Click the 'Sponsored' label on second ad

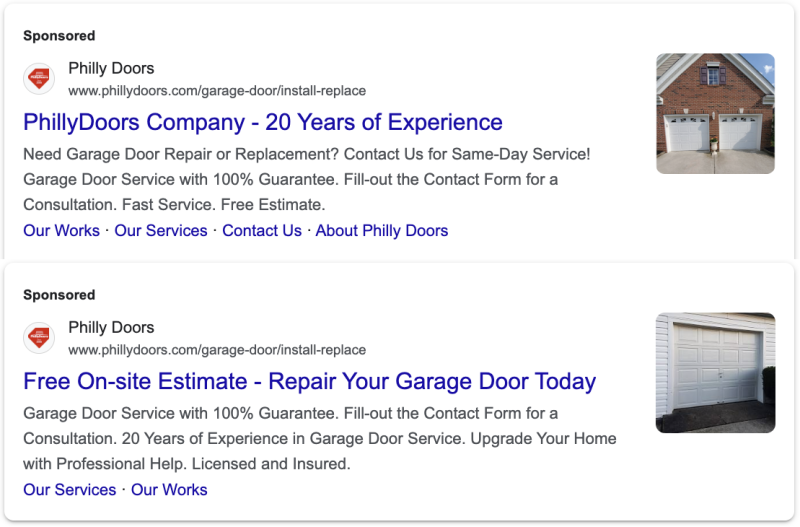[59, 295]
